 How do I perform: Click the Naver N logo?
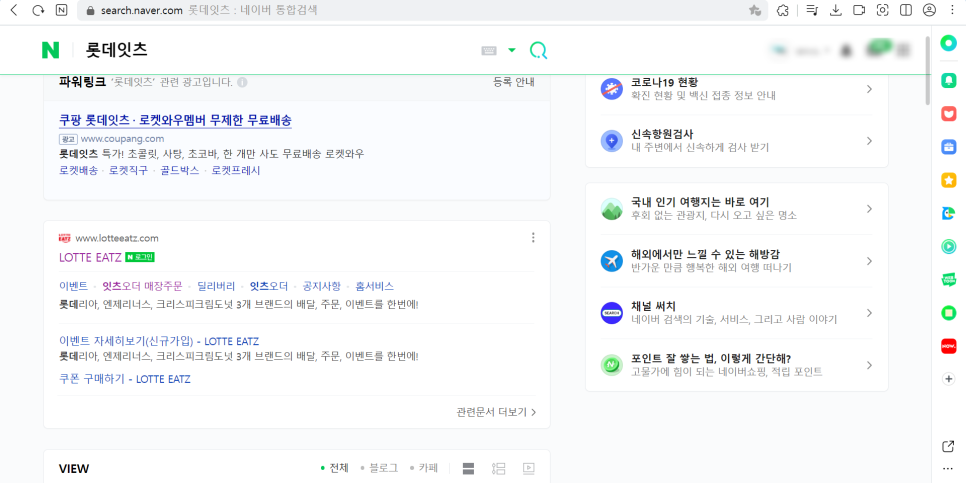pyautogui.click(x=50, y=50)
